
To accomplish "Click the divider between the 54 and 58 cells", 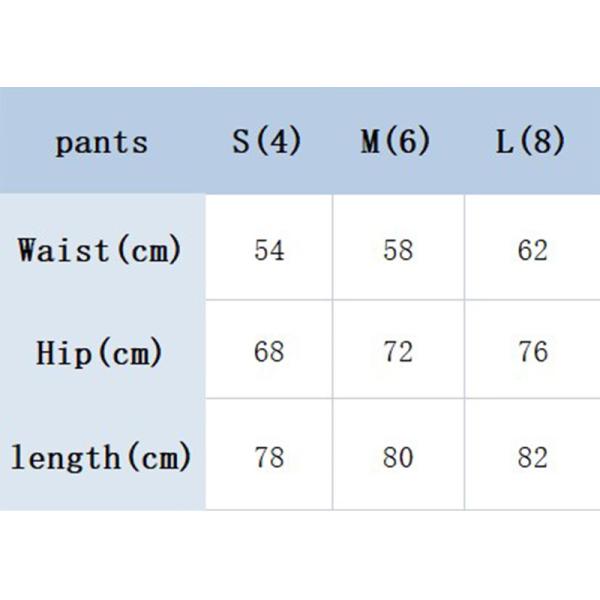I will point(333,249).
